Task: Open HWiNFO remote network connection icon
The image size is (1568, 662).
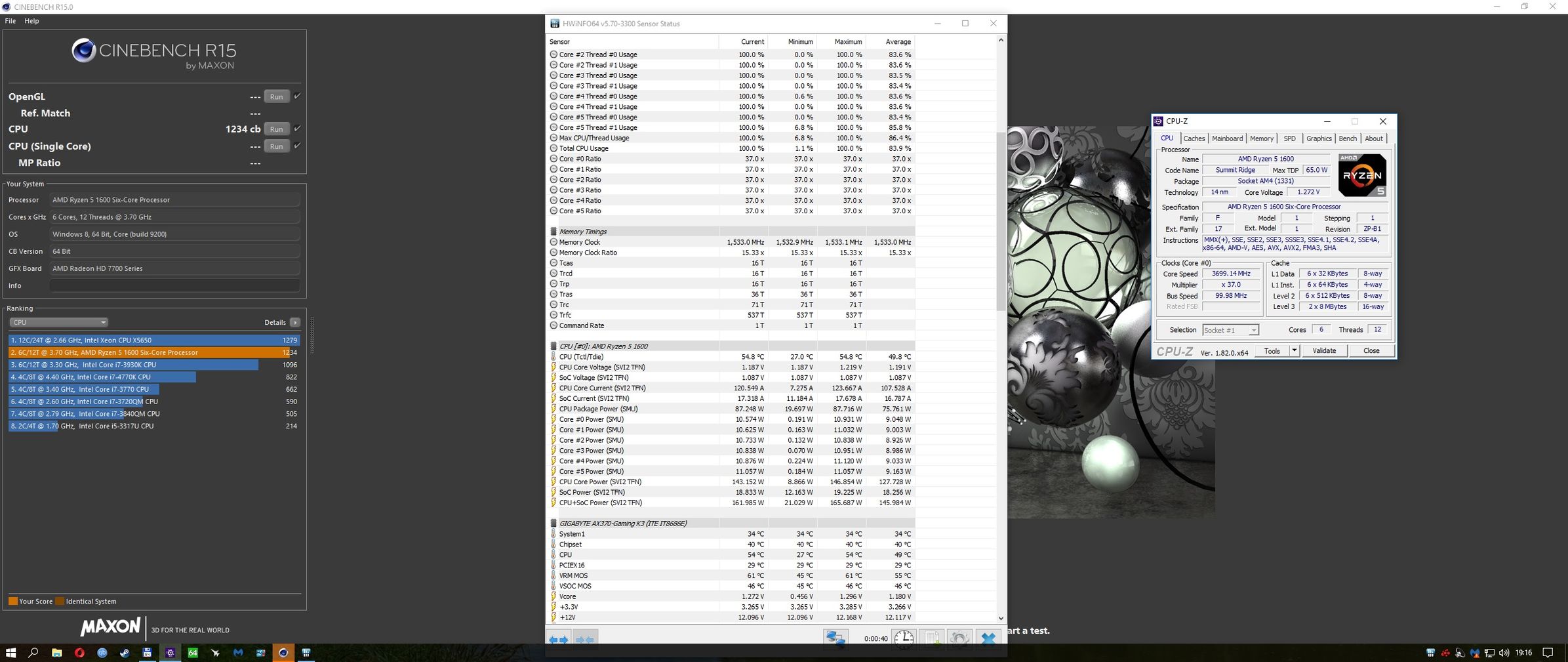Action: click(836, 638)
